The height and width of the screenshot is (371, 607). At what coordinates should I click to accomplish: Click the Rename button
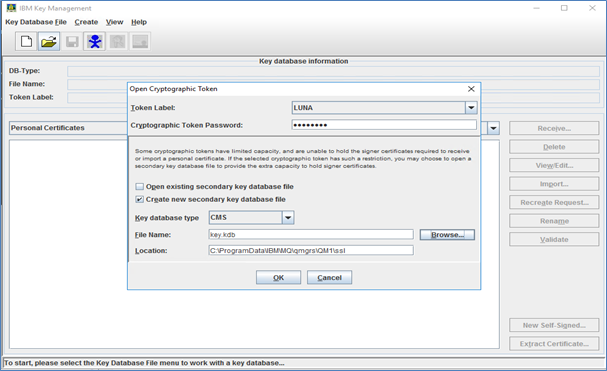coord(554,221)
